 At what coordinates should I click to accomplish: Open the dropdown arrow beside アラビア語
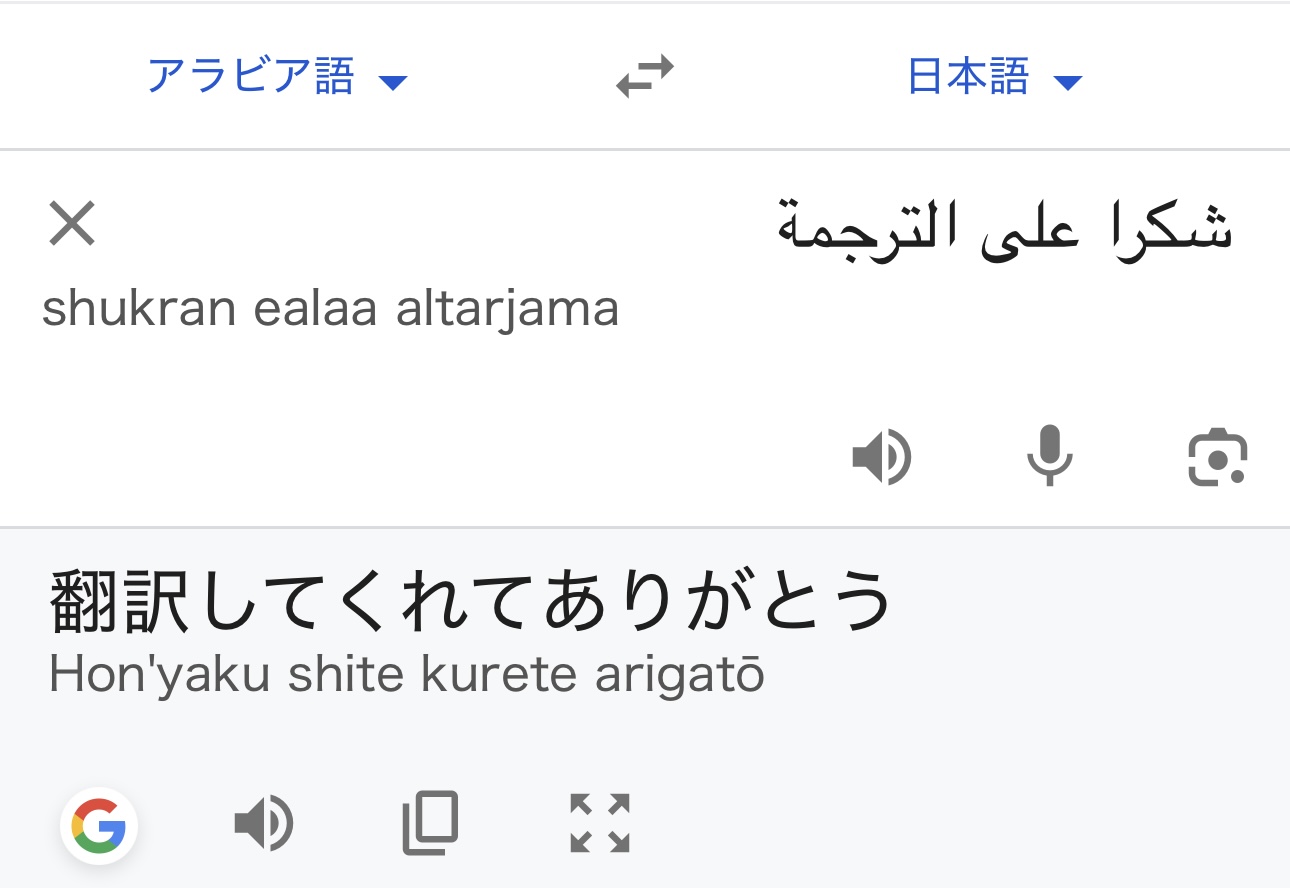coord(393,82)
